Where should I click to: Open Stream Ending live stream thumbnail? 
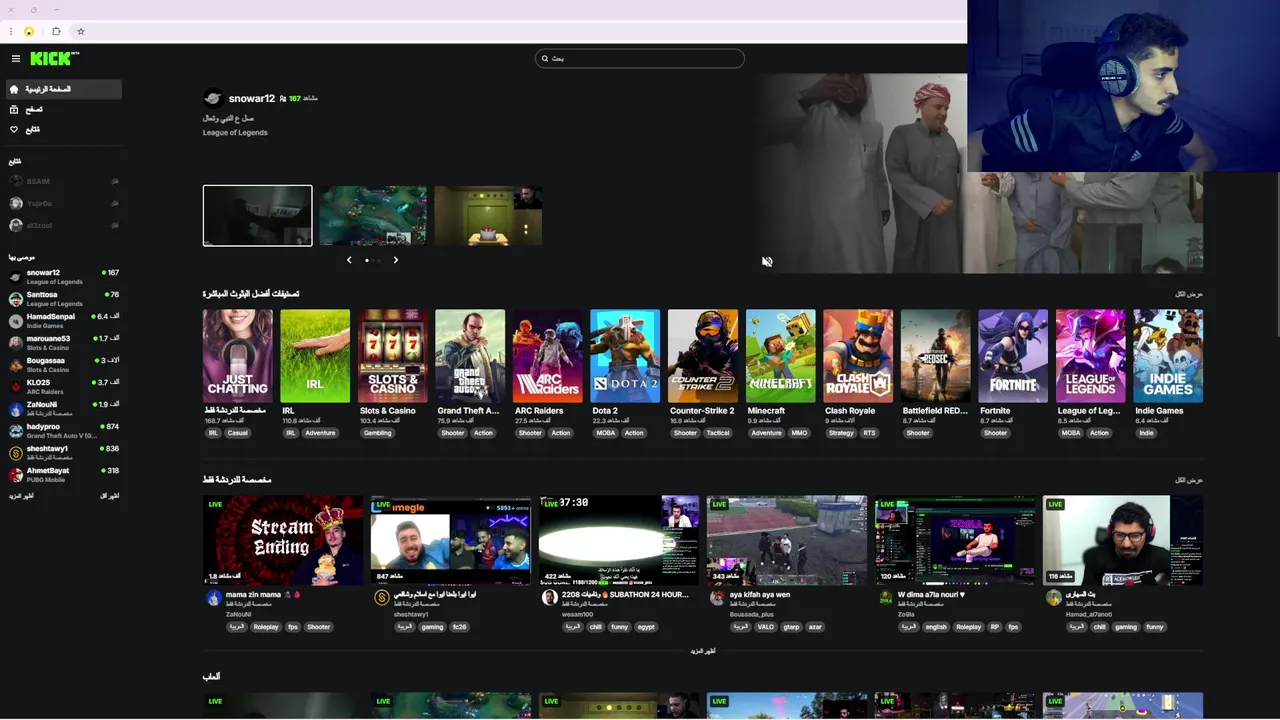[283, 540]
